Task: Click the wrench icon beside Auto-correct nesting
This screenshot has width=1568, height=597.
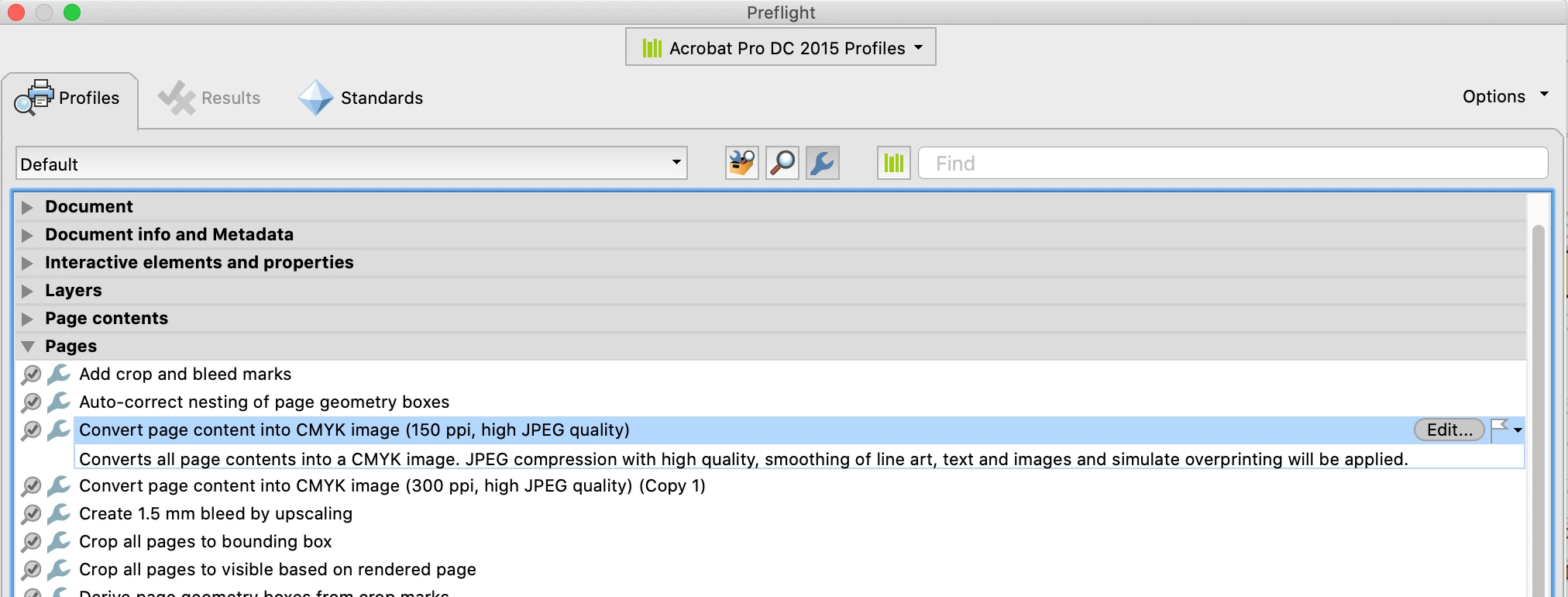Action: (59, 402)
